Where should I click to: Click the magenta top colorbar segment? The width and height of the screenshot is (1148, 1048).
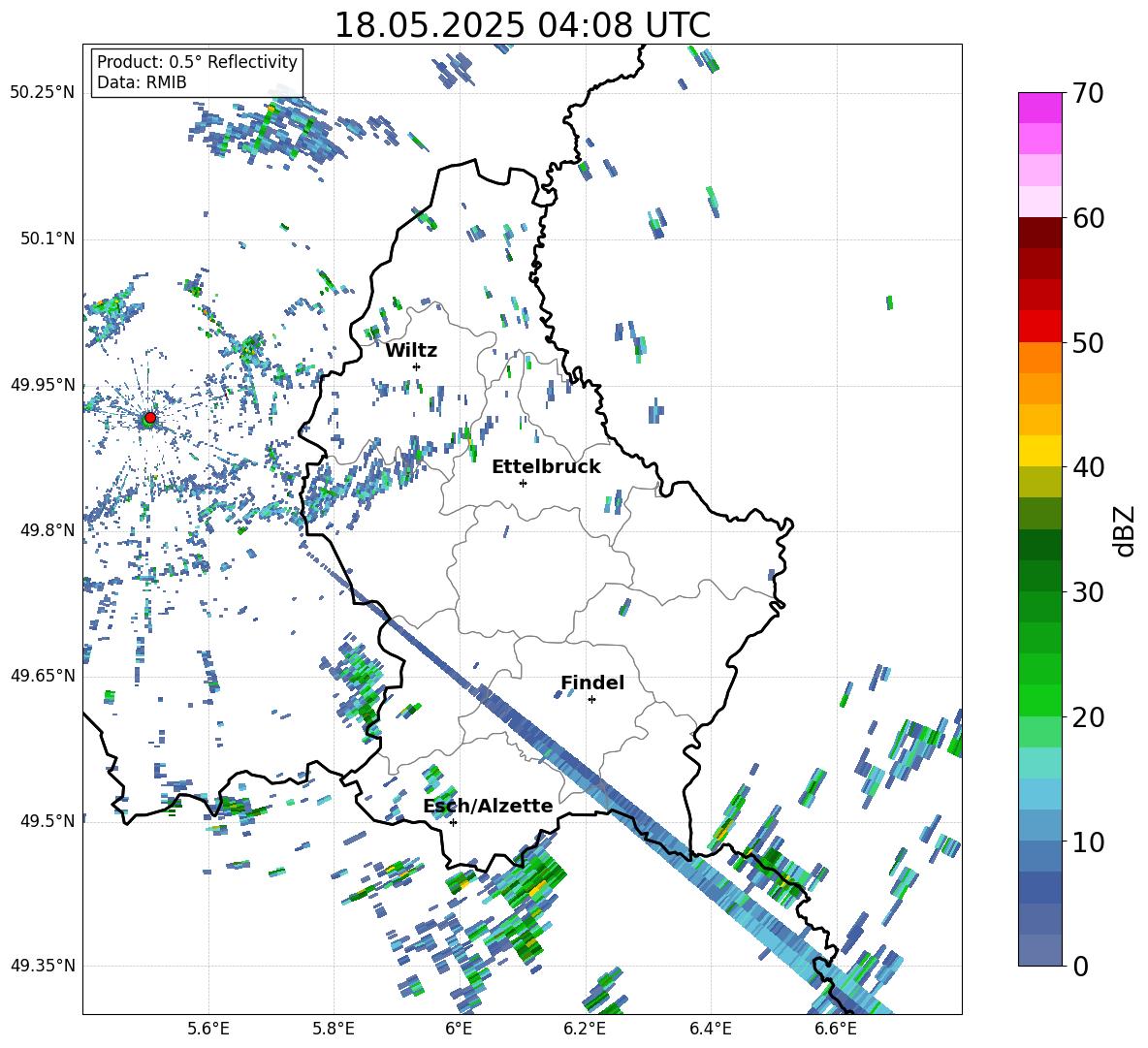(x=1040, y=108)
